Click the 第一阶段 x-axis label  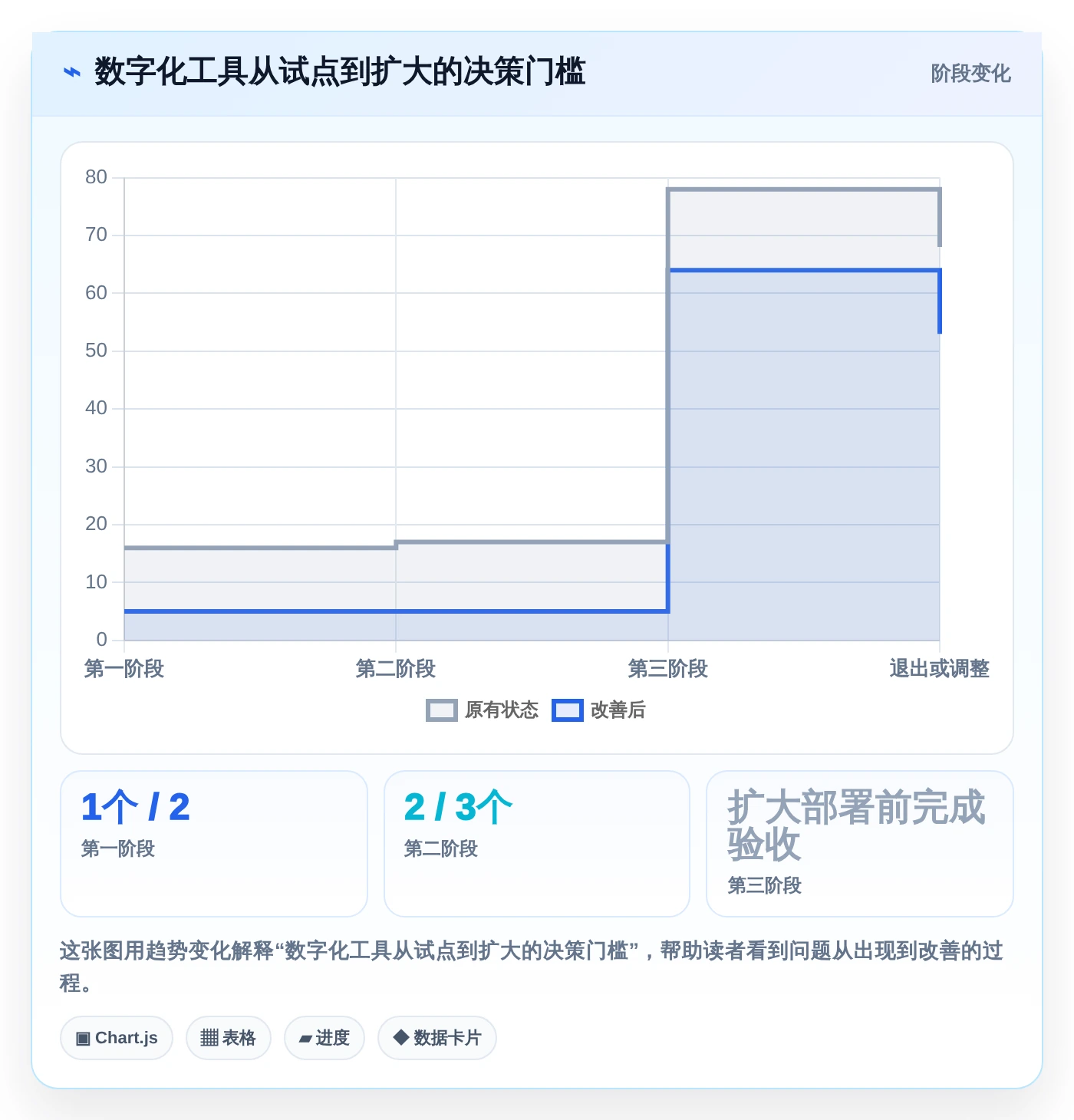124,669
